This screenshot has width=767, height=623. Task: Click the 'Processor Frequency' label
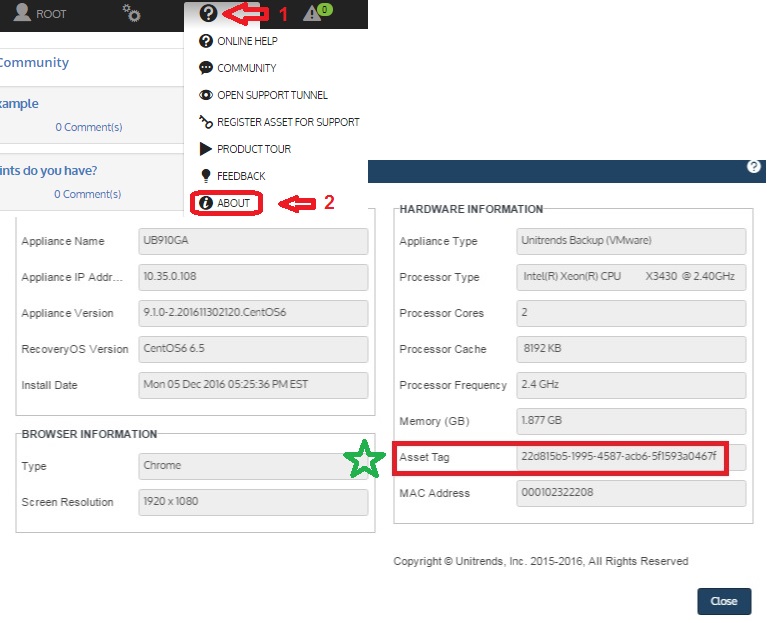point(453,385)
